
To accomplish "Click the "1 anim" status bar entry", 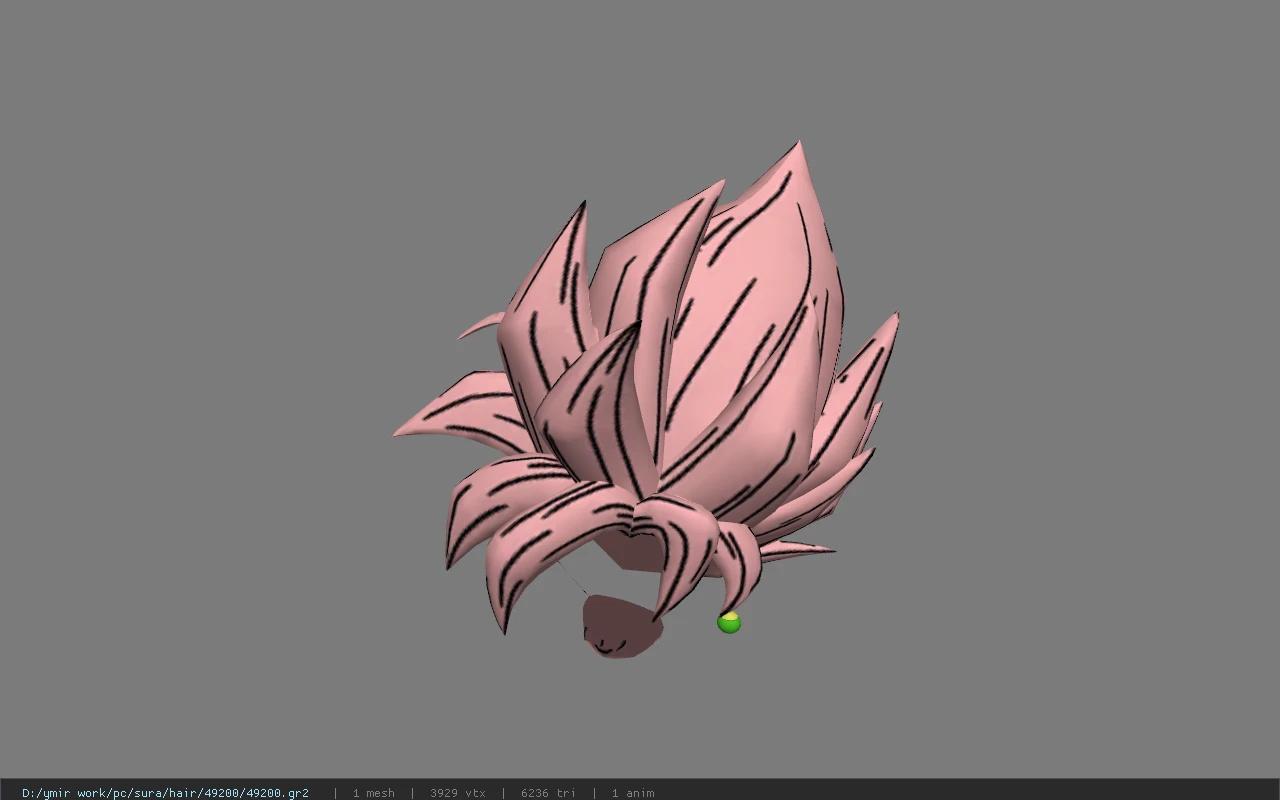I will click(633, 793).
